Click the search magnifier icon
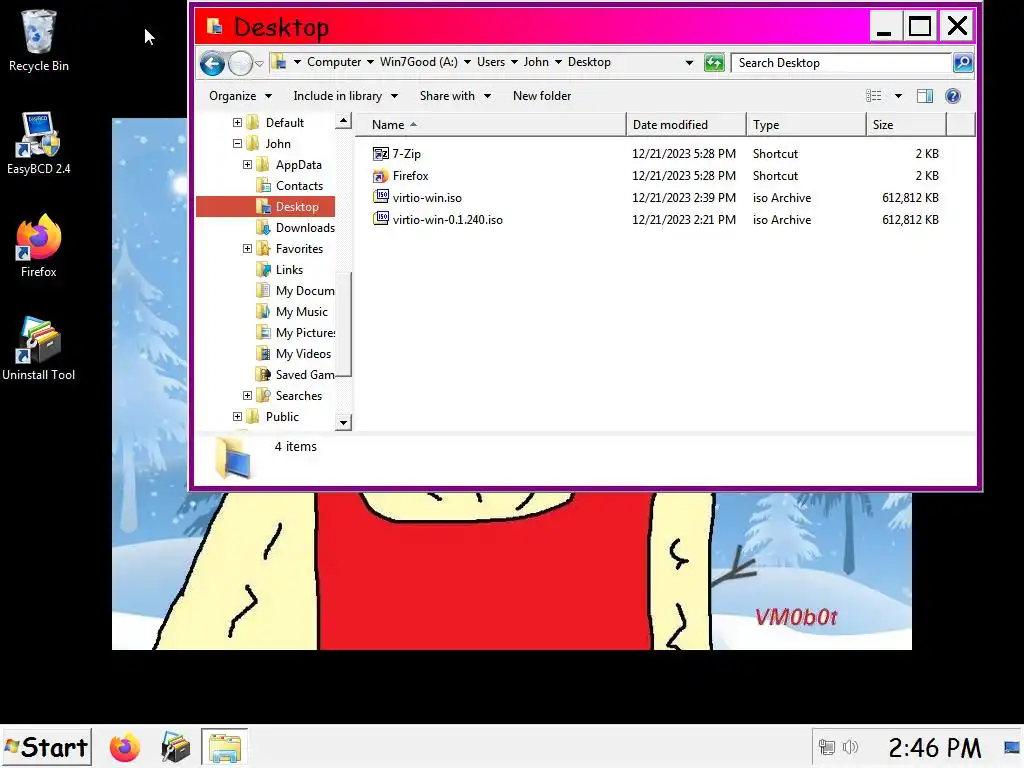This screenshot has width=1024, height=768. (x=963, y=63)
